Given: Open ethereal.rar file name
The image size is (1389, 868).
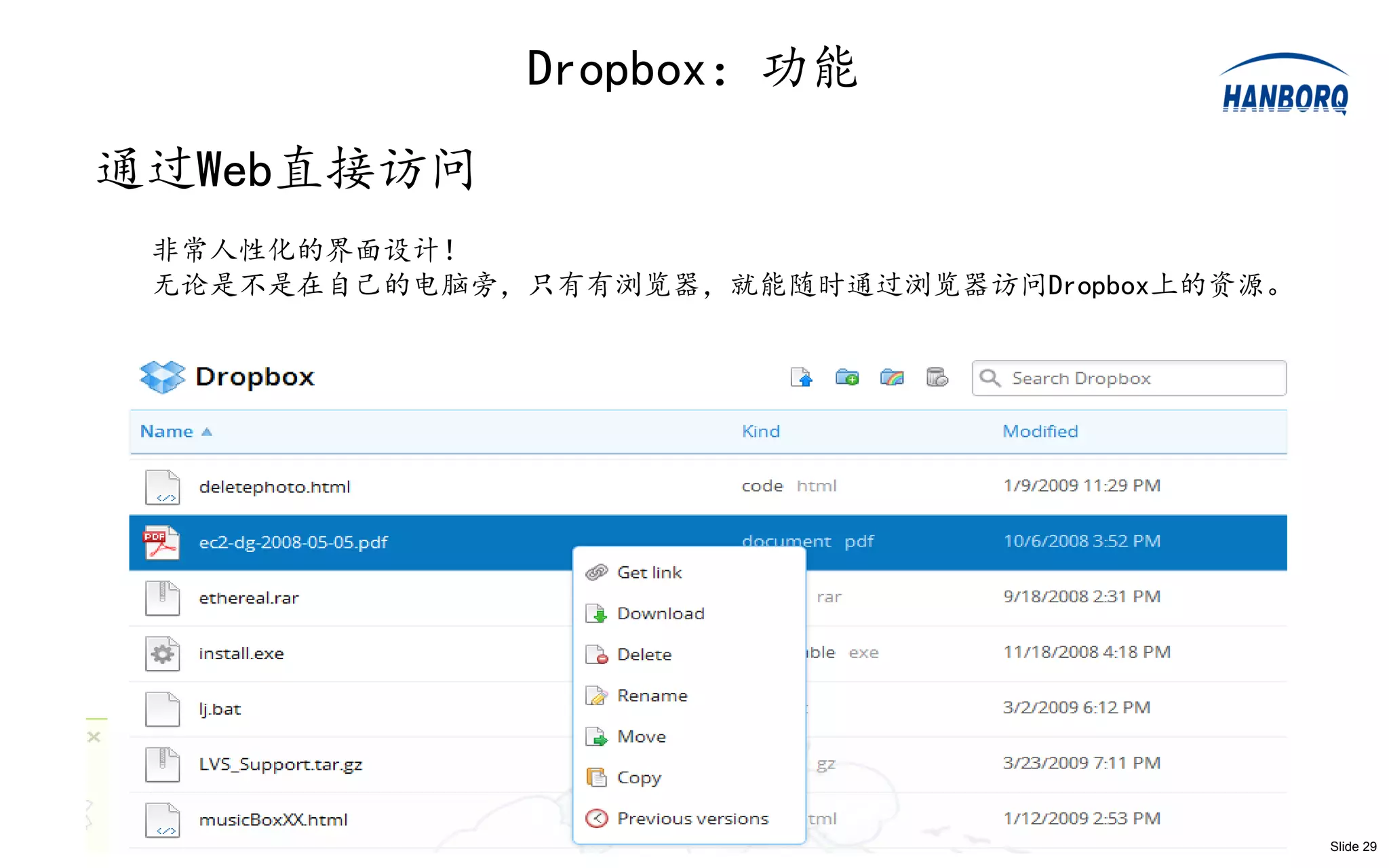Looking at the screenshot, I should 249,598.
